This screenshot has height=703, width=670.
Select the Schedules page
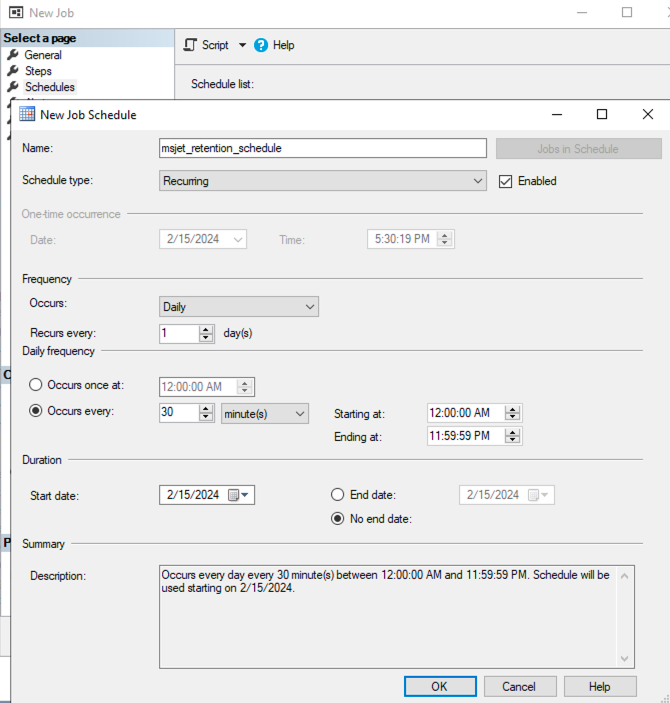click(49, 87)
